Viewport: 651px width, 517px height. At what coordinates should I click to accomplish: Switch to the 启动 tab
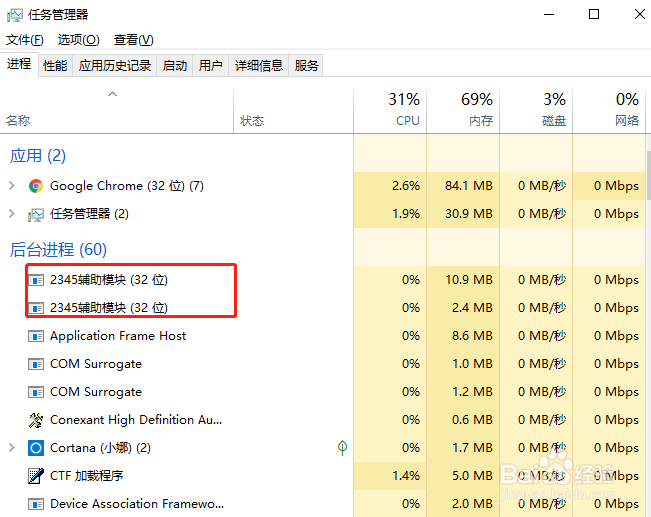tap(174, 66)
